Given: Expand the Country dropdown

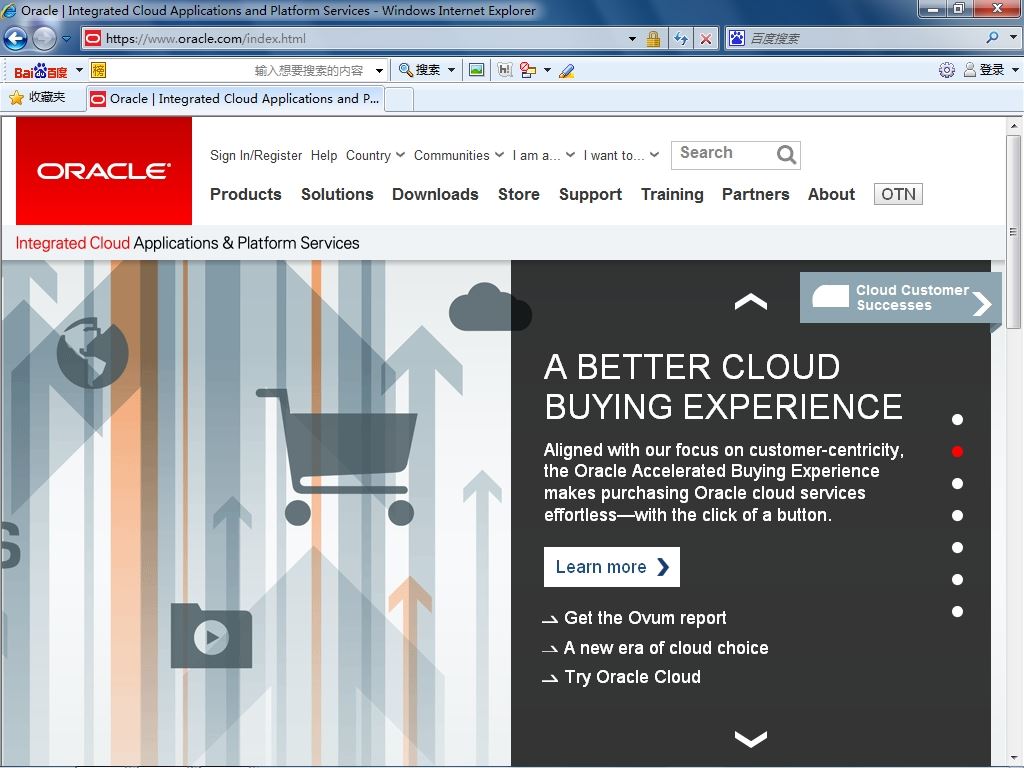Looking at the screenshot, I should [x=376, y=155].
